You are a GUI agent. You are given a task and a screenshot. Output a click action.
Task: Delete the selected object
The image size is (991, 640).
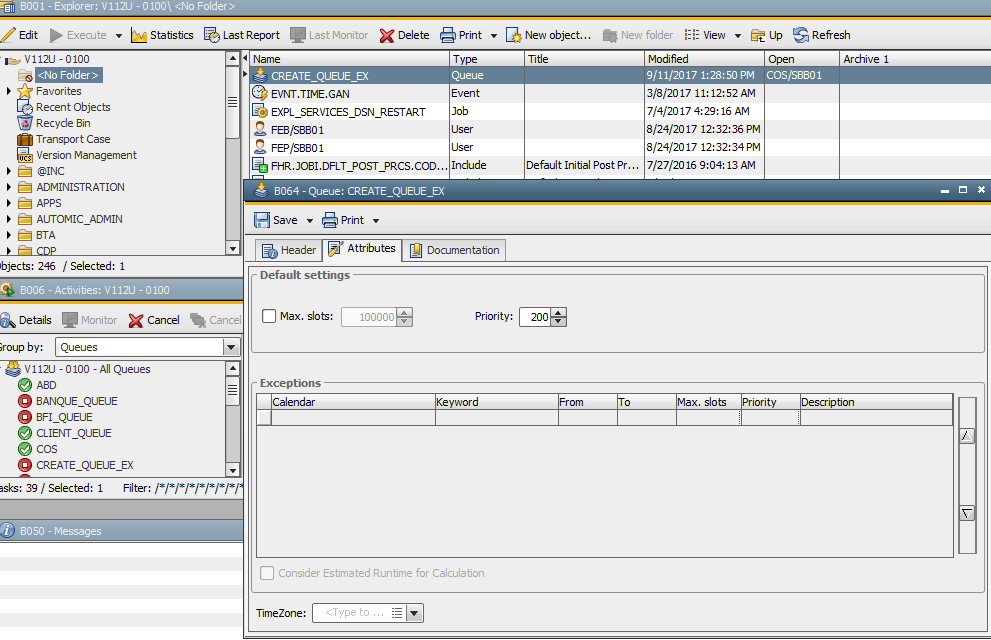pos(413,34)
